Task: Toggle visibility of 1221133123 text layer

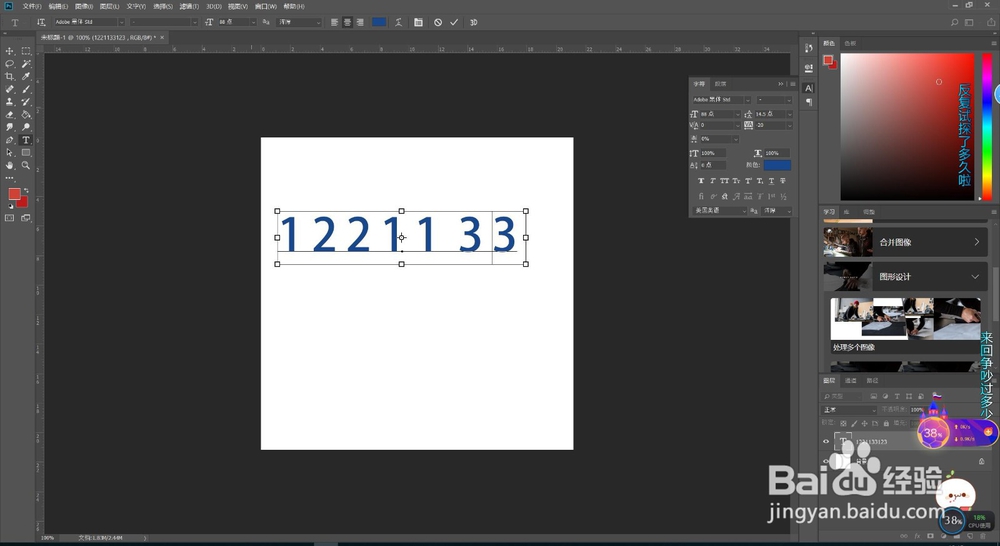Action: 827,441
